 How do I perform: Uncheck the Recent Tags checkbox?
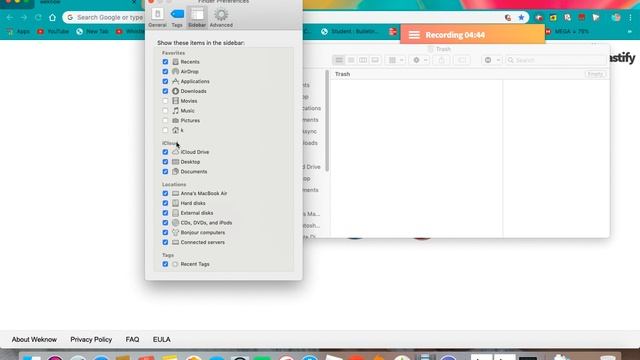pyautogui.click(x=165, y=264)
